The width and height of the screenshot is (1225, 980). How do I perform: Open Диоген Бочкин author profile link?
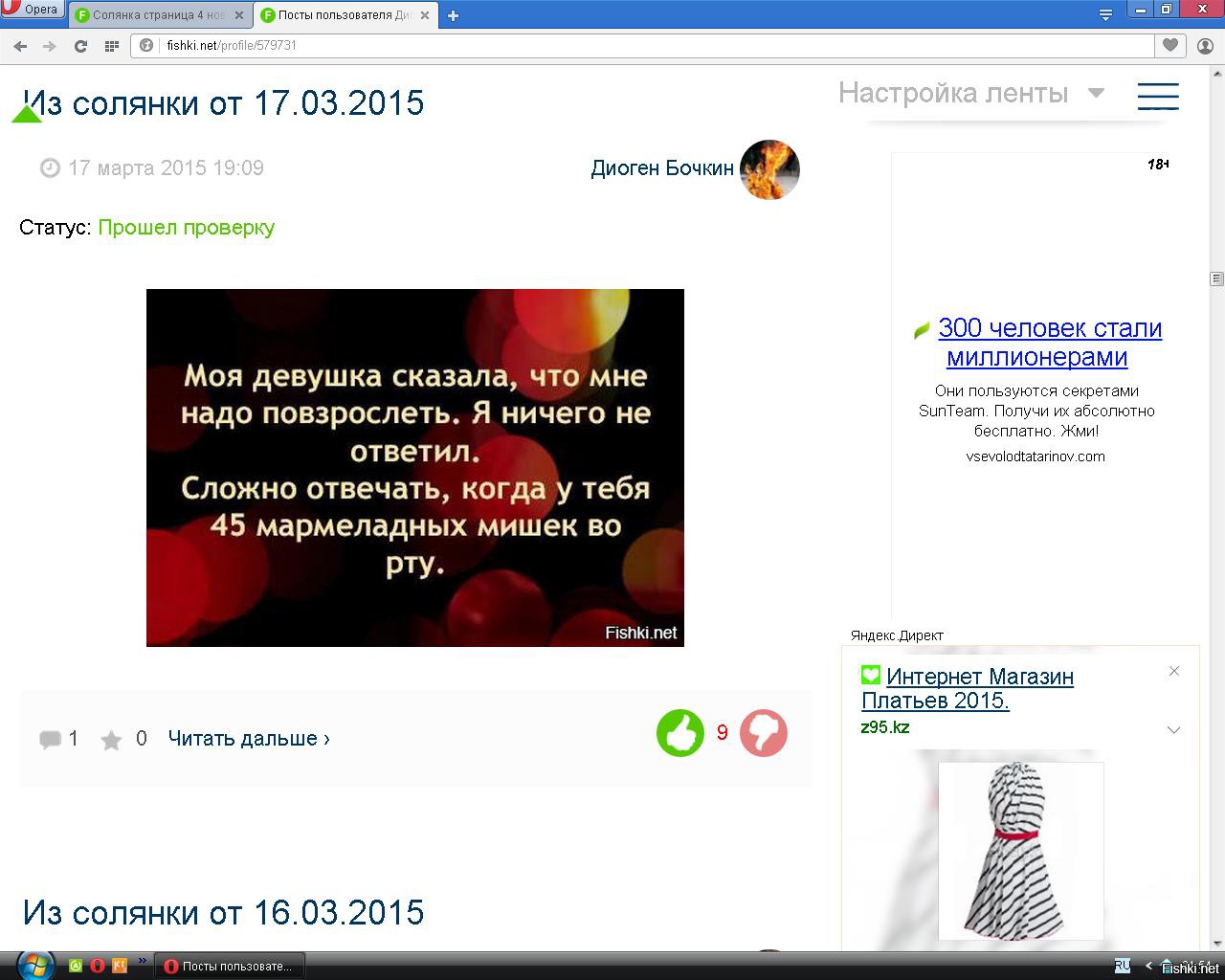[x=661, y=168]
